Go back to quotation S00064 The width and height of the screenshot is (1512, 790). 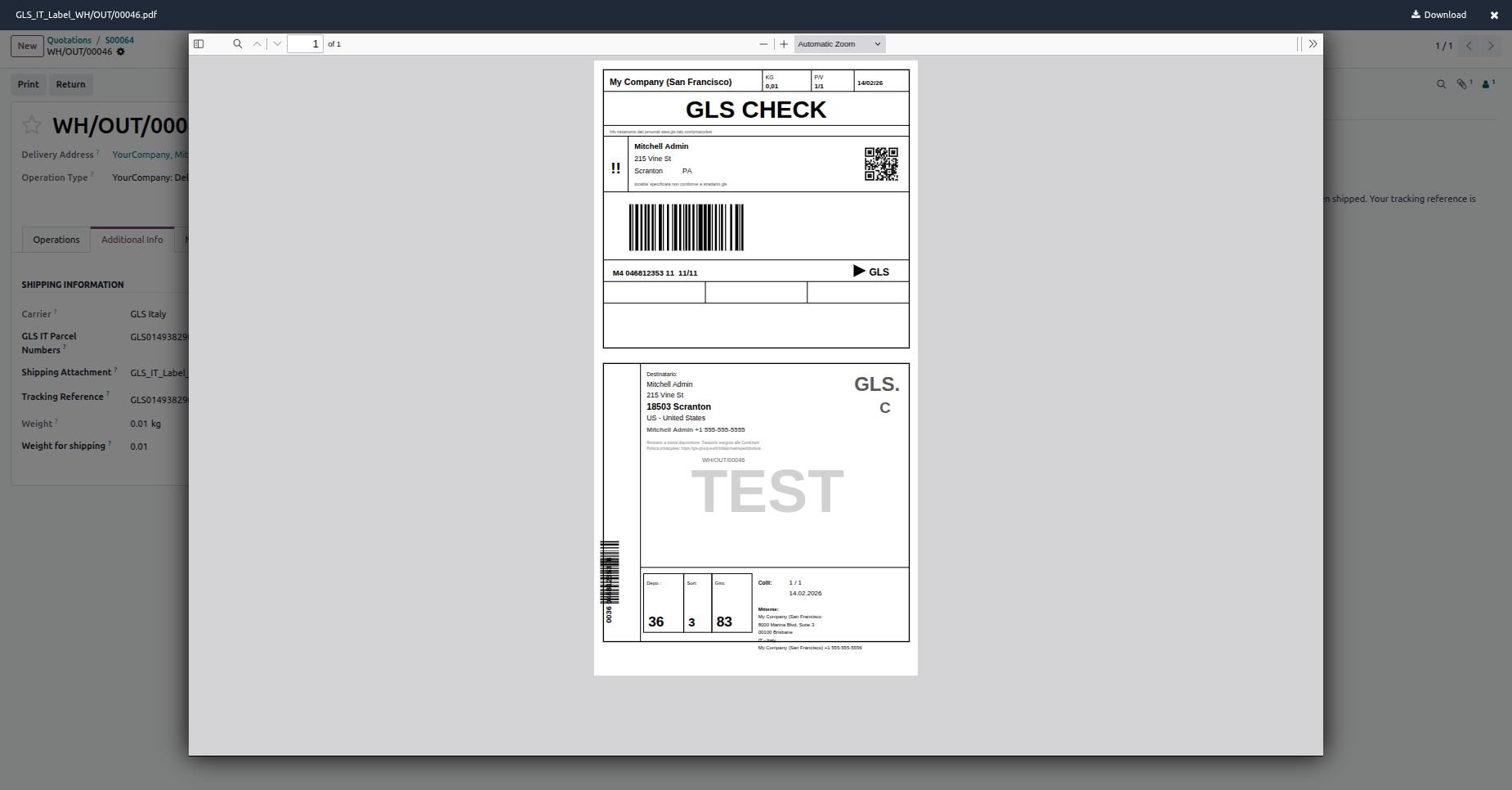(x=119, y=40)
